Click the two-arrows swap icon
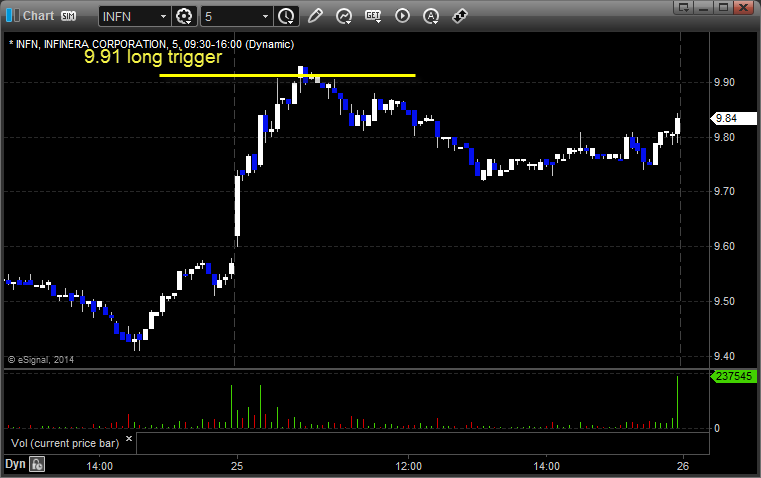Image resolution: width=761 pixels, height=478 pixels. (x=460, y=16)
